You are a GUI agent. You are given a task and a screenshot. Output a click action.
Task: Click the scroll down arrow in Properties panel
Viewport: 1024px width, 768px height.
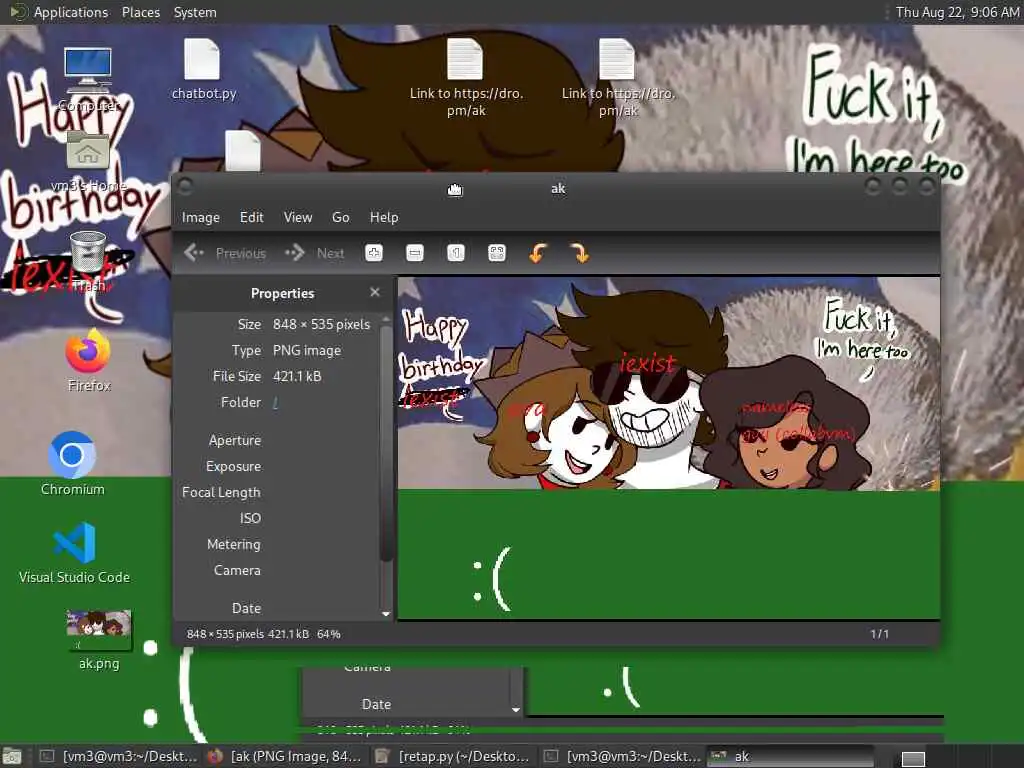386,614
